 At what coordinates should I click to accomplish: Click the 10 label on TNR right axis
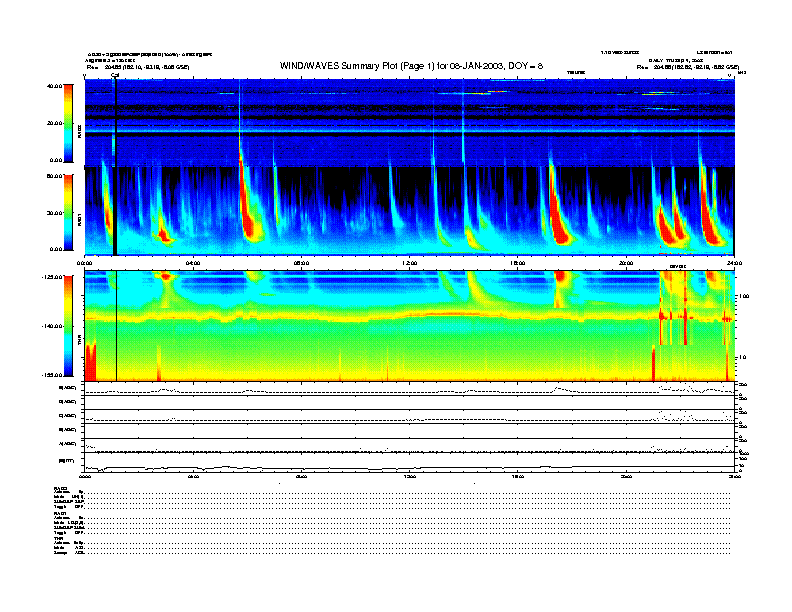(x=741, y=358)
